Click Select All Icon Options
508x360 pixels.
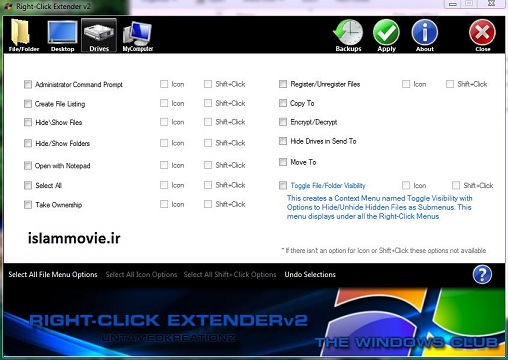(x=141, y=275)
